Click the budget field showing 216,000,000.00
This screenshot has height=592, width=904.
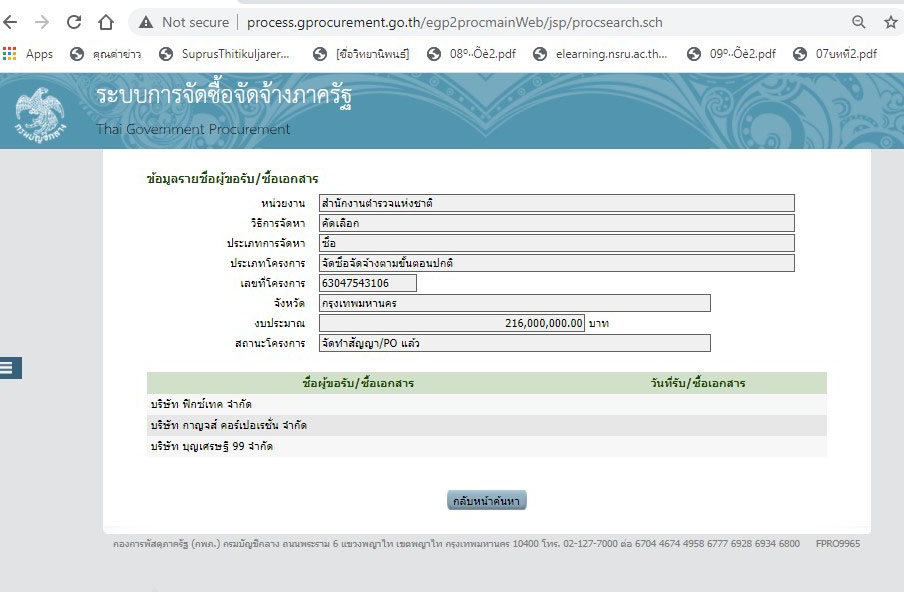click(451, 323)
